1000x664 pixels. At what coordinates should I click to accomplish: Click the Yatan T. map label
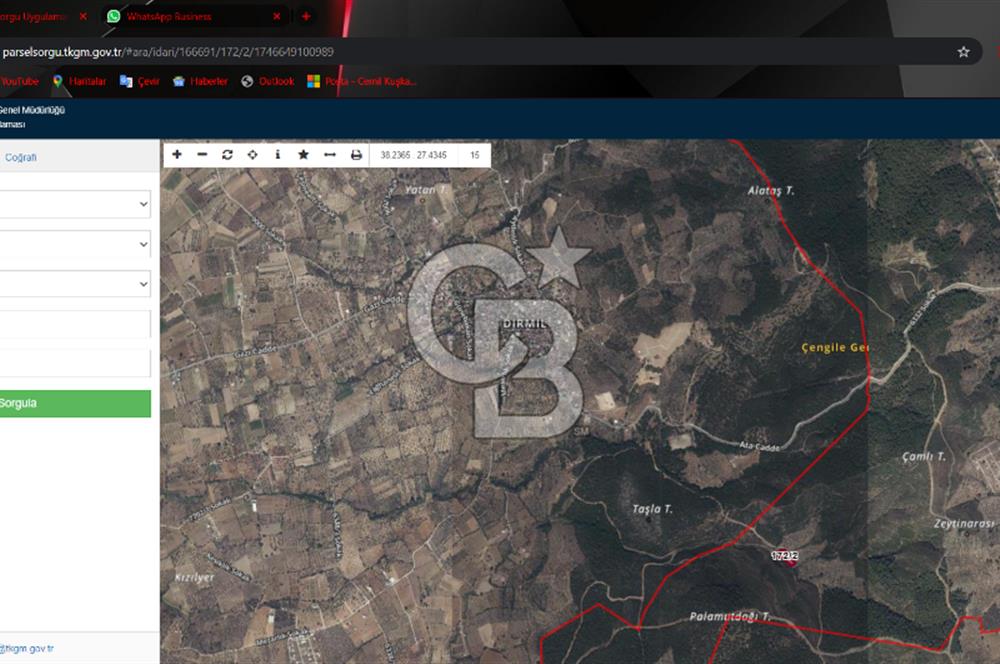point(426,189)
